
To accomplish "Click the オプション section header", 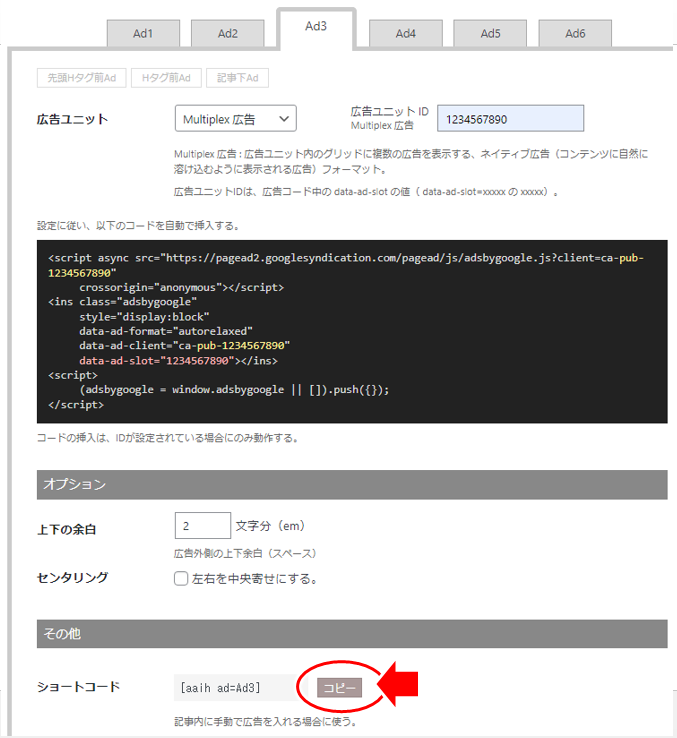I will 352,484.
